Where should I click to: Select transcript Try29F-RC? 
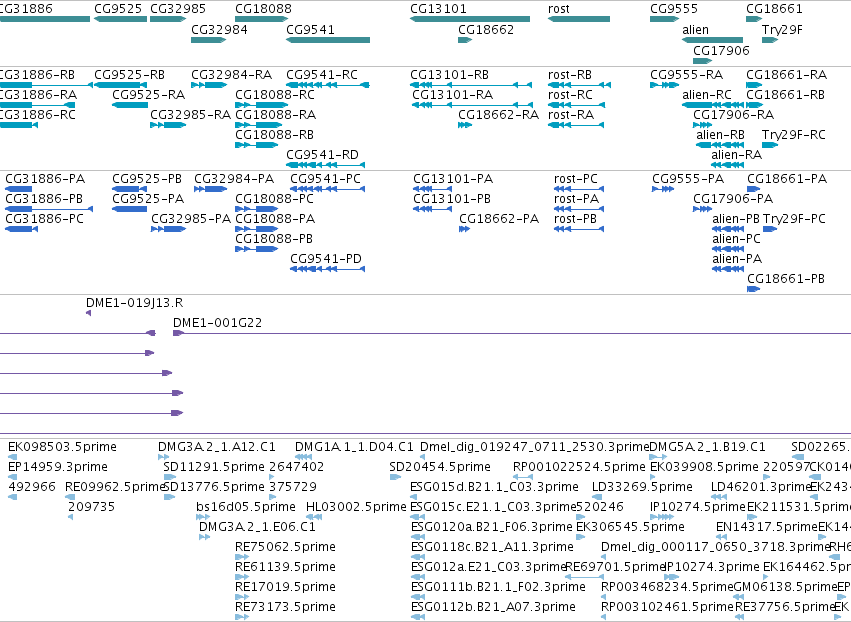[770, 145]
